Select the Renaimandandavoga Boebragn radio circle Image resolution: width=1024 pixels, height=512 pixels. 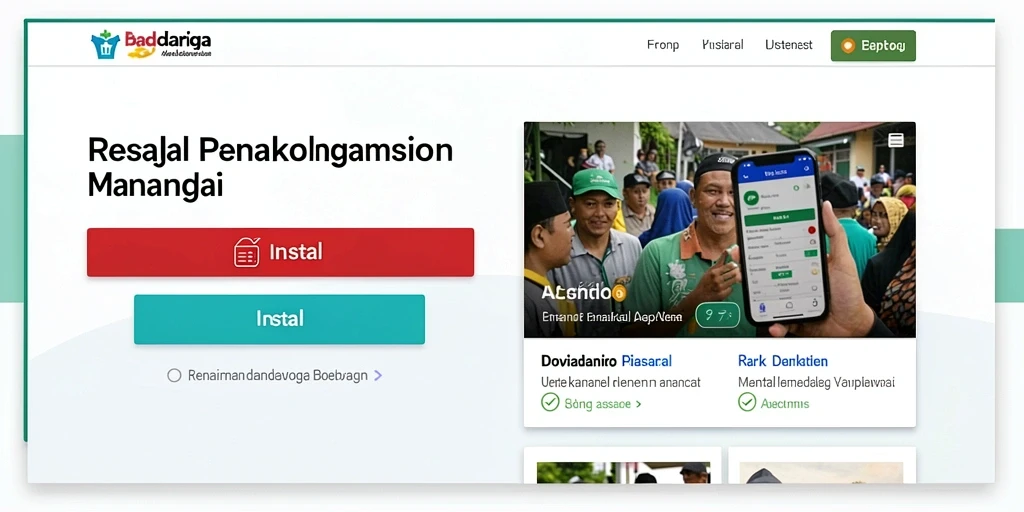174,376
